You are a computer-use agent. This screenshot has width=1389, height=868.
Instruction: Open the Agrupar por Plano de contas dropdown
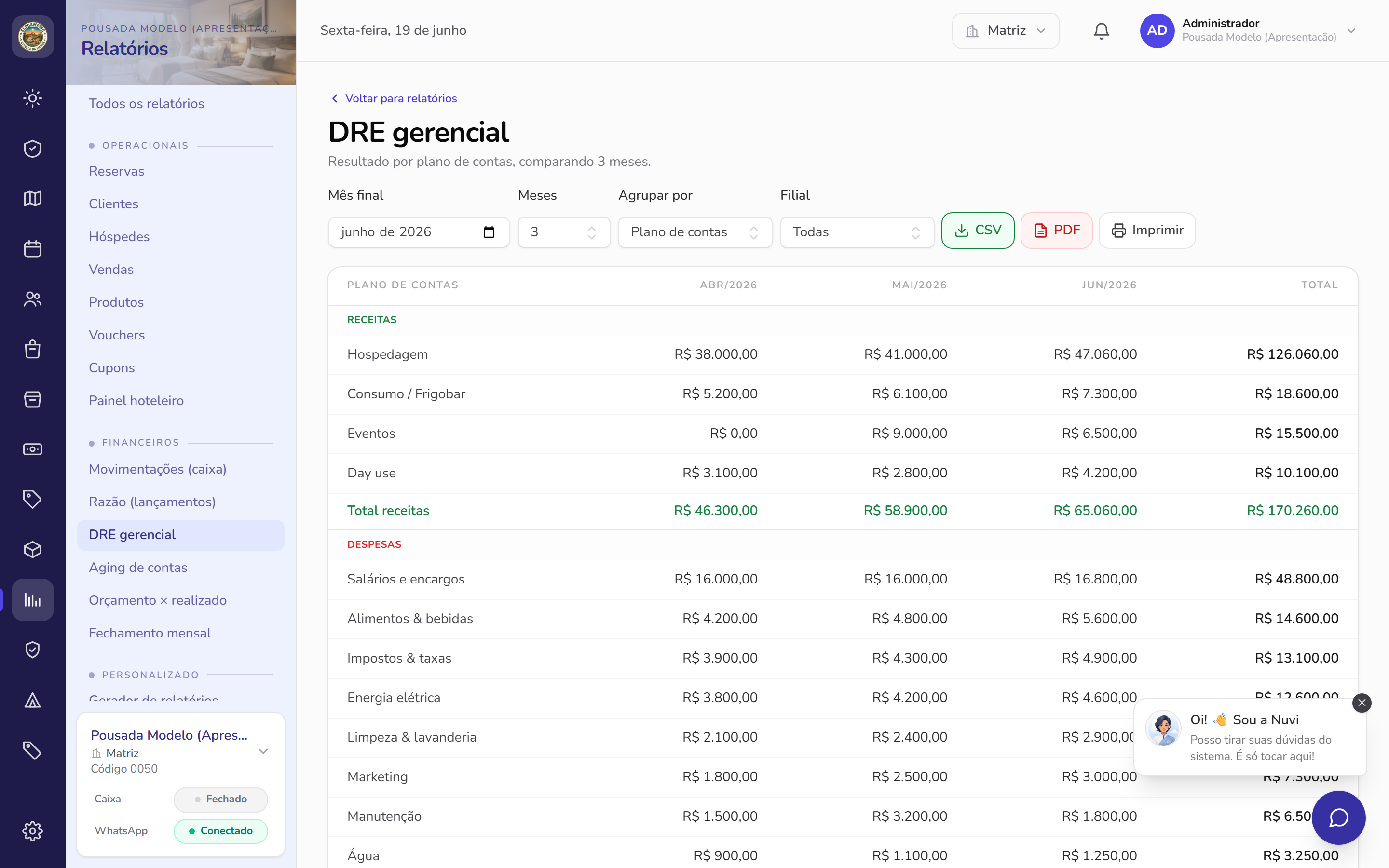click(695, 232)
